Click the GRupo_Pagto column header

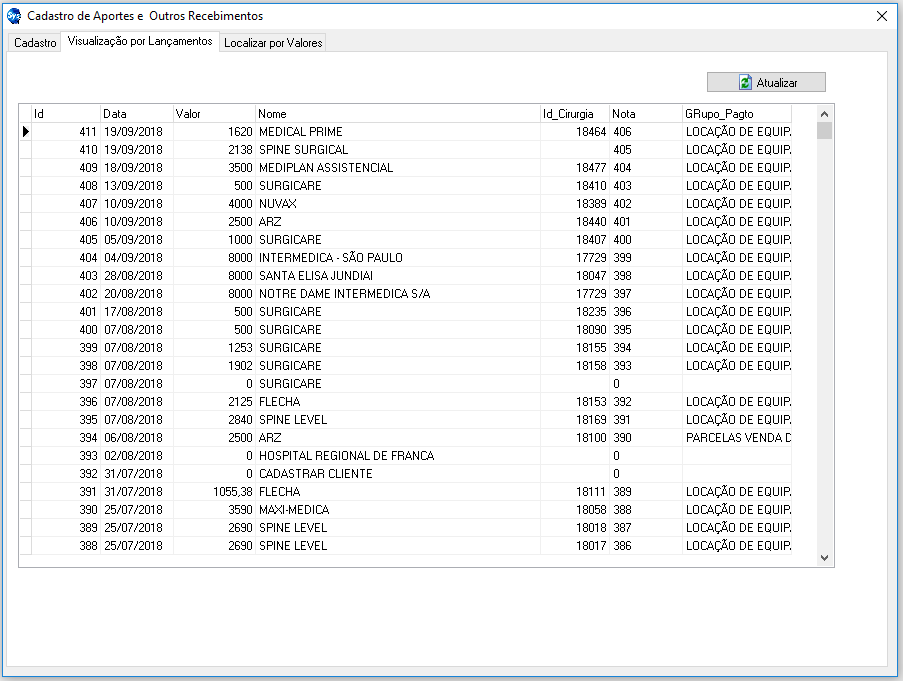point(736,114)
